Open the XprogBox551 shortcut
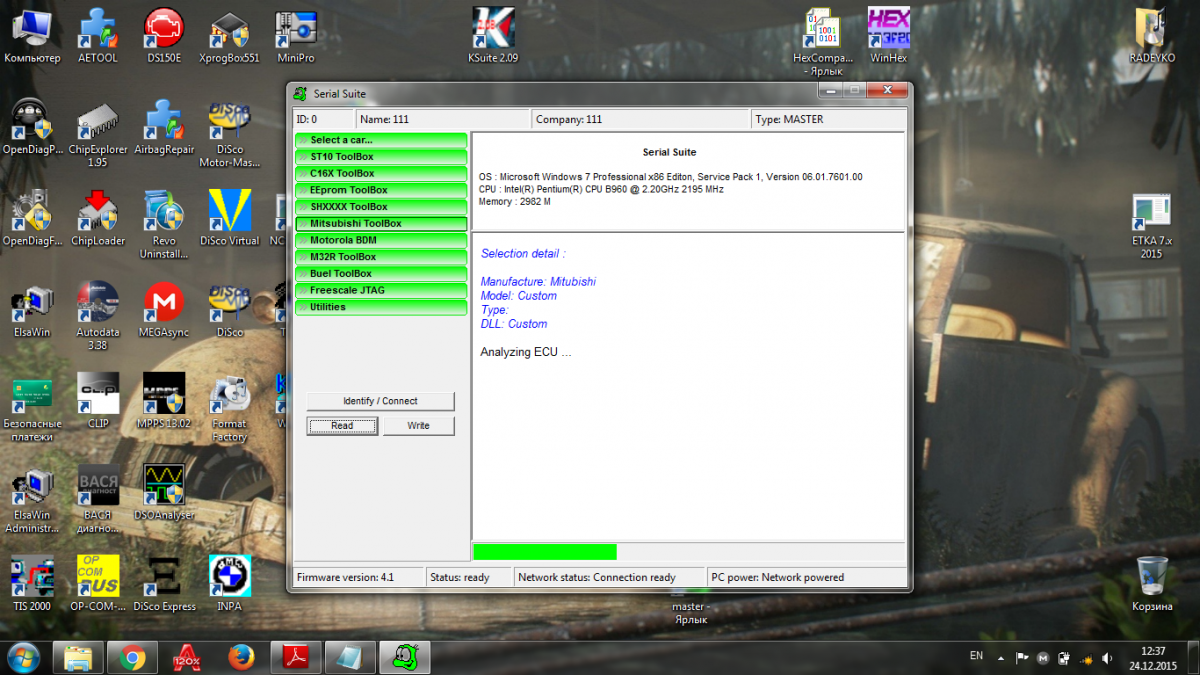Image resolution: width=1200 pixels, height=675 pixels. coord(229,36)
